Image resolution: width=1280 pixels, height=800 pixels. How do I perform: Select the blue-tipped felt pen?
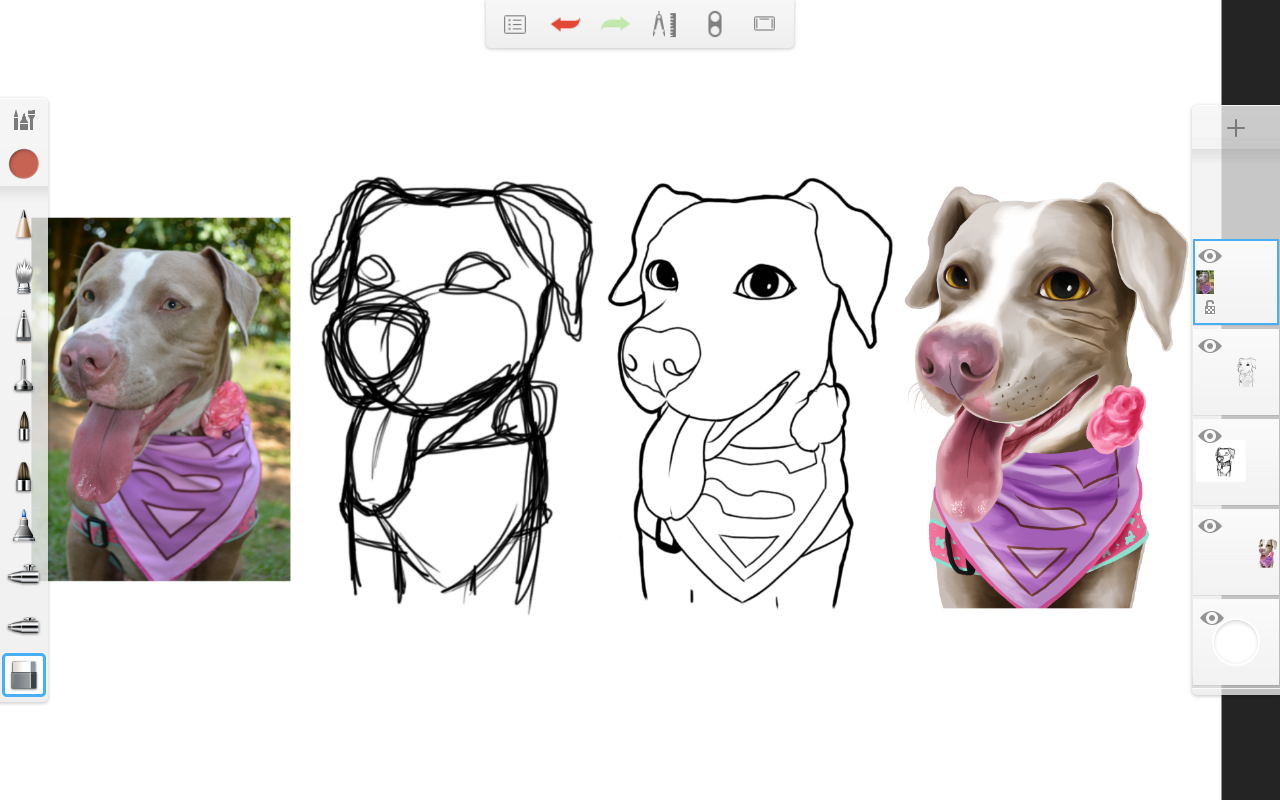pyautogui.click(x=23, y=526)
